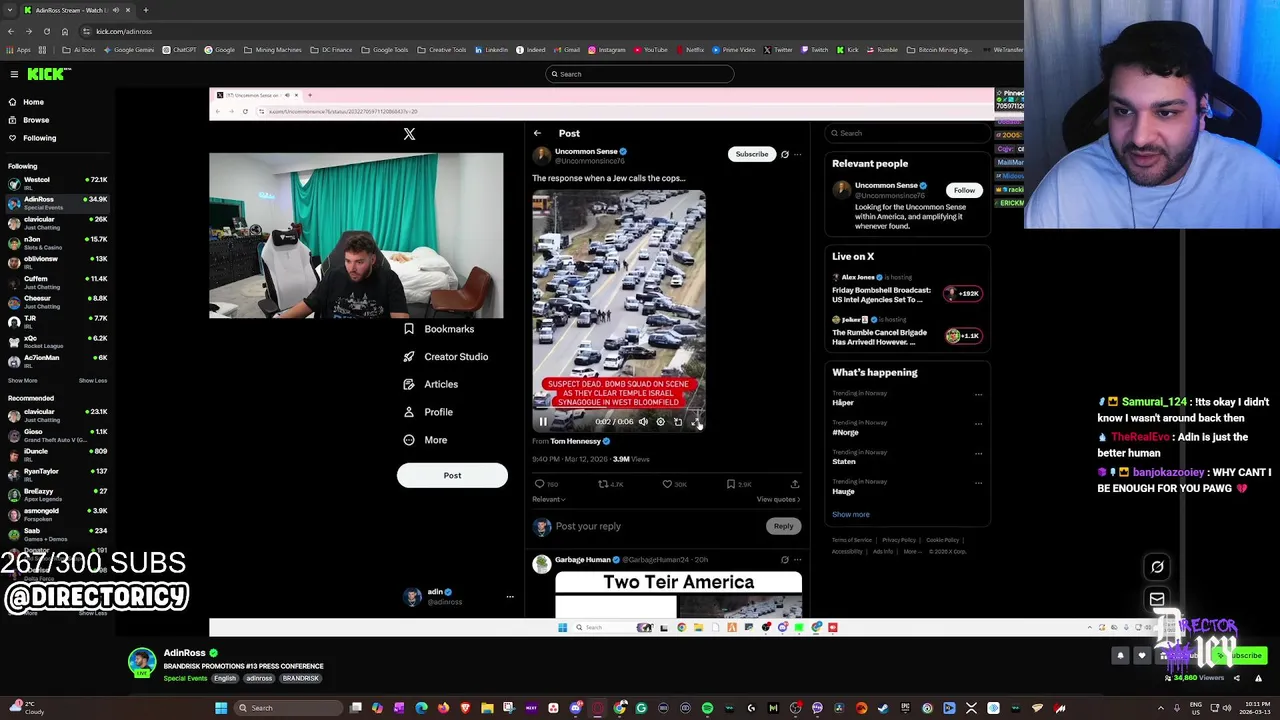
Task: Open View quotes link
Action: 778,499
